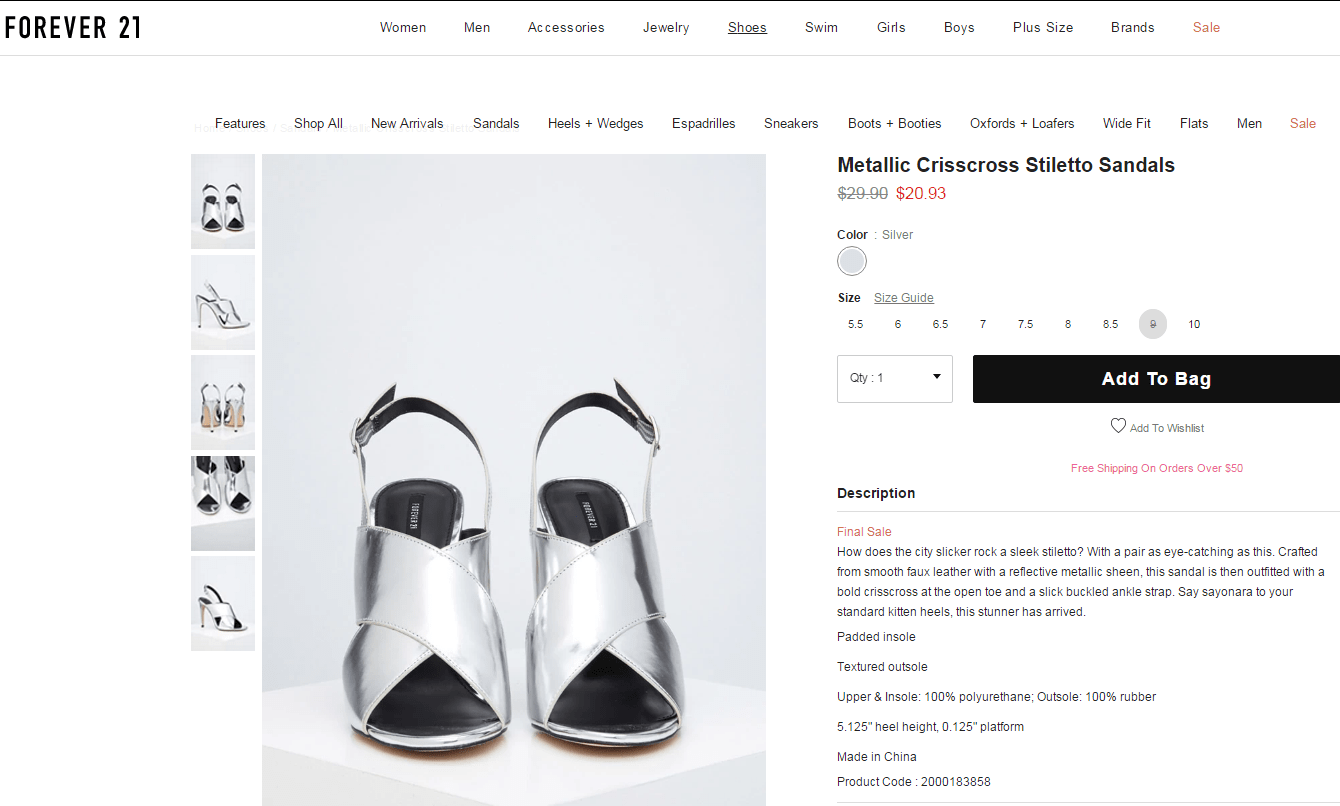Open the Size Guide link
Image resolution: width=1340 pixels, height=806 pixels.
pyautogui.click(x=903, y=298)
